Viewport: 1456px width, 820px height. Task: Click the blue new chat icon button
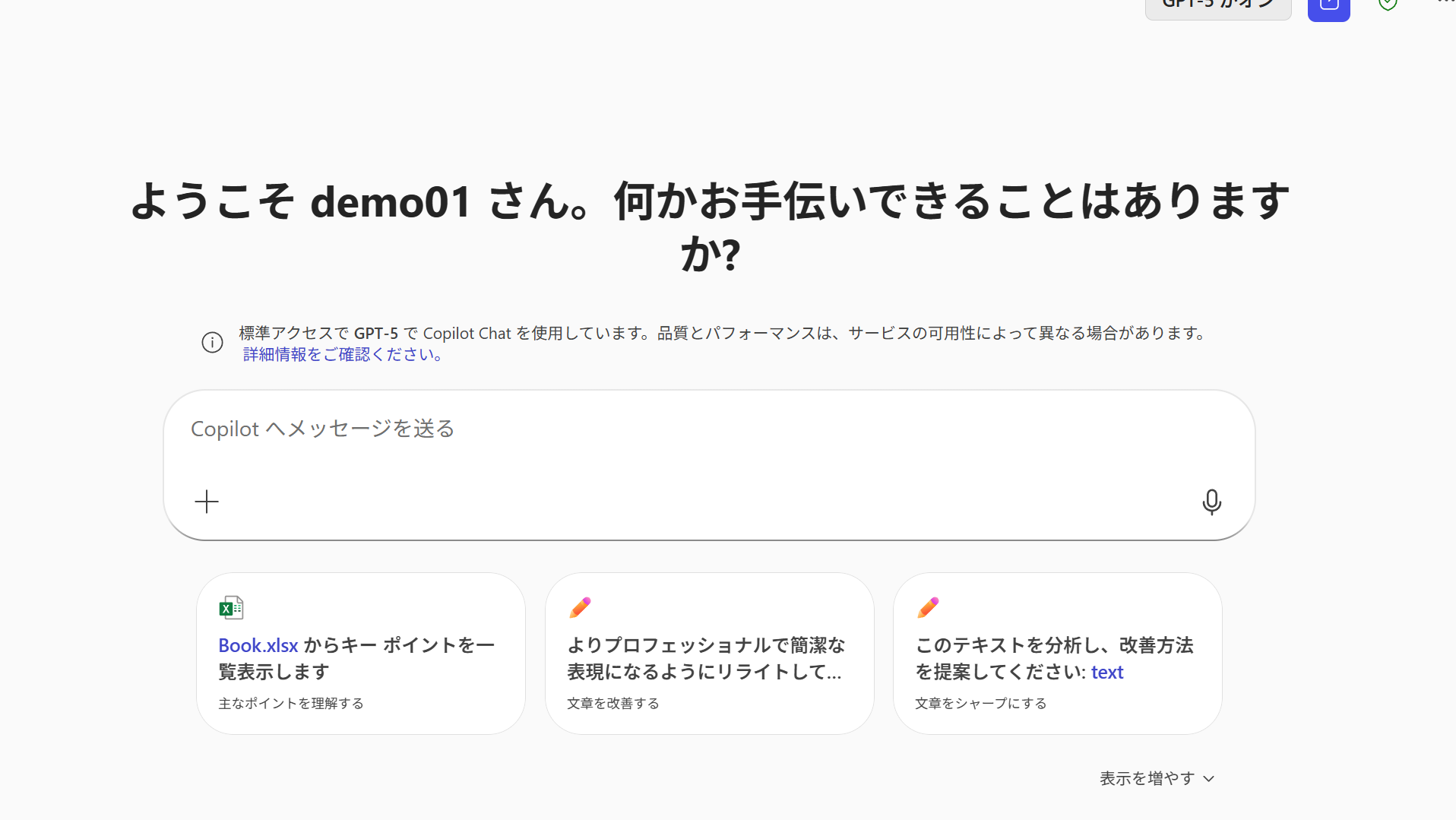click(1328, 8)
